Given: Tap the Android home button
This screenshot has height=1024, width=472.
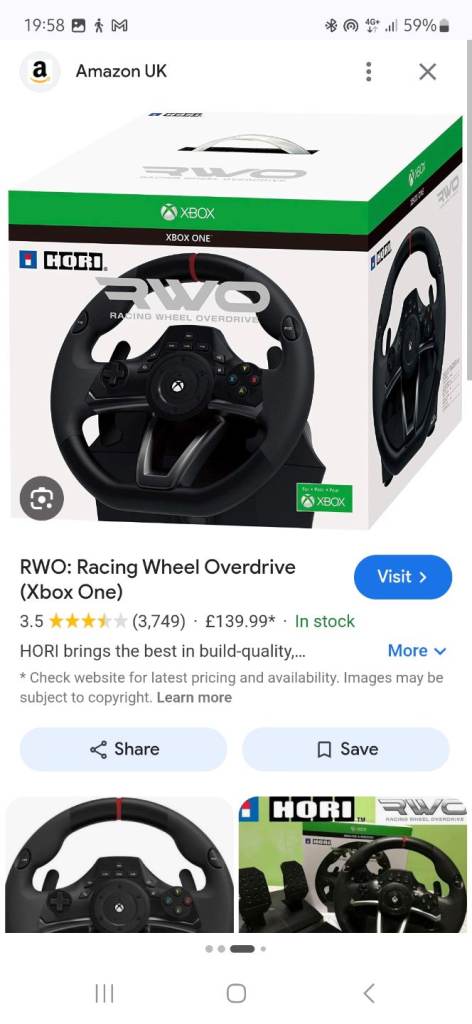Looking at the screenshot, I should [236, 993].
